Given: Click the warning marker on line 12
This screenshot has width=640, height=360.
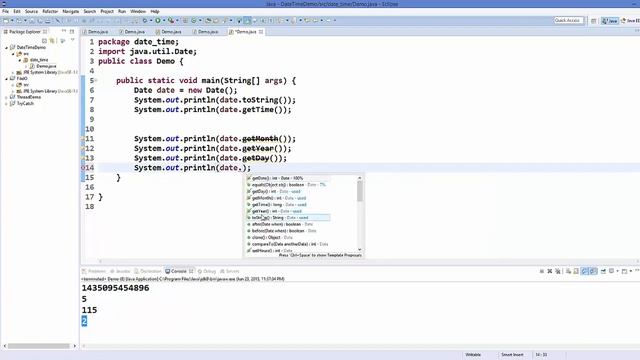Looking at the screenshot, I should (83, 149).
